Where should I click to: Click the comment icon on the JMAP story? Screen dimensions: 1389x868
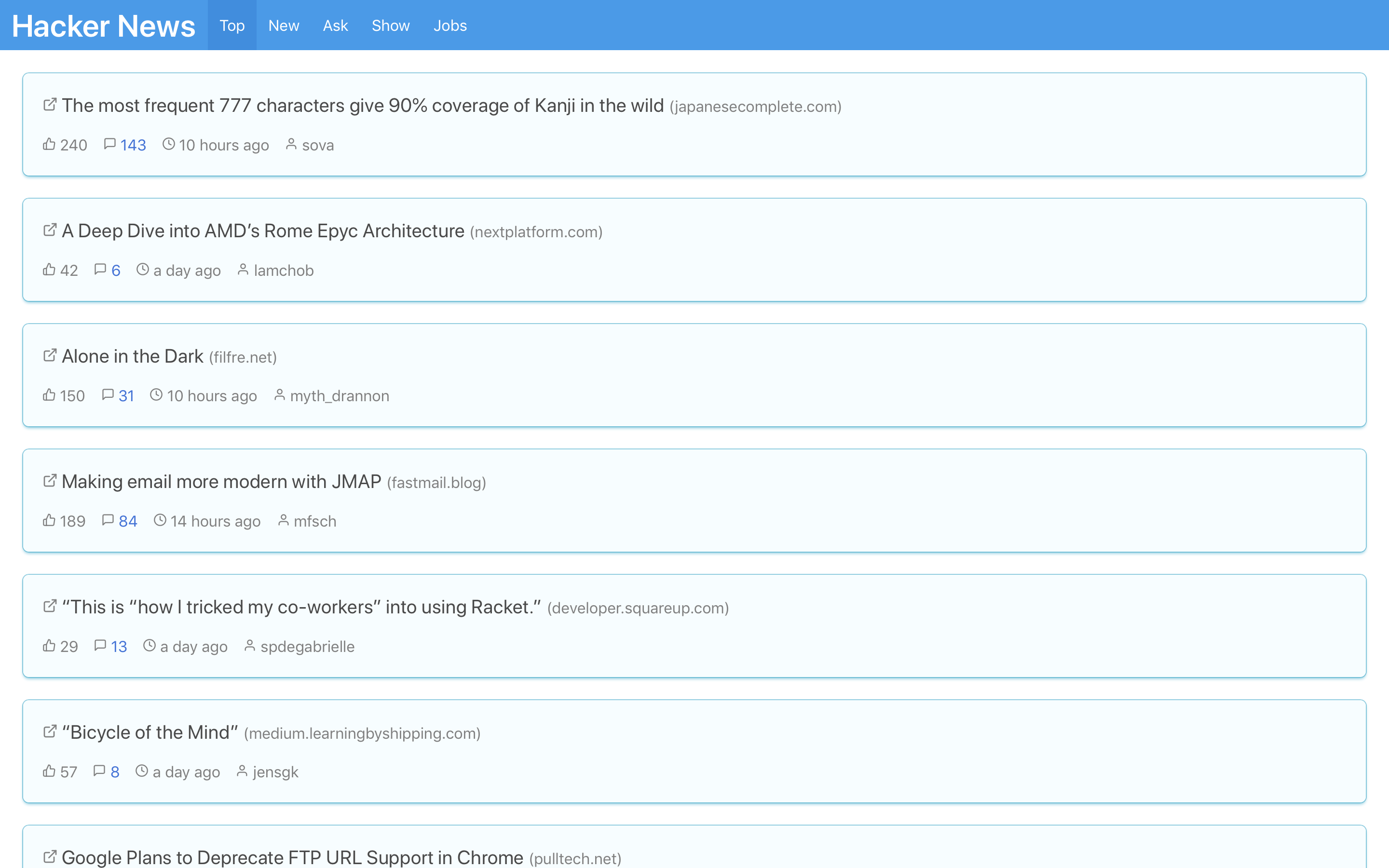tap(108, 520)
